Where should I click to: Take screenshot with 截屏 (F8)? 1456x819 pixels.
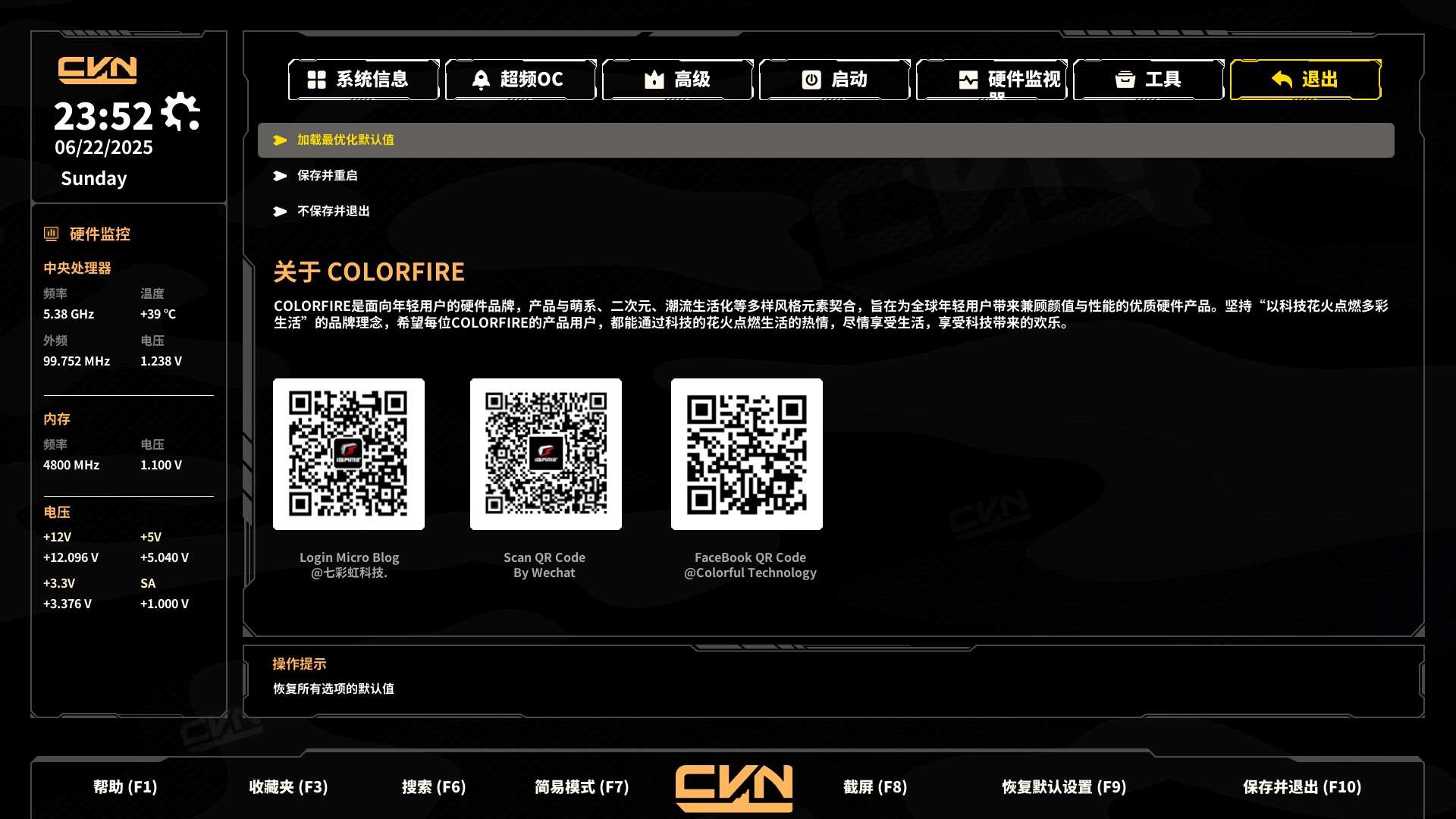coord(875,787)
